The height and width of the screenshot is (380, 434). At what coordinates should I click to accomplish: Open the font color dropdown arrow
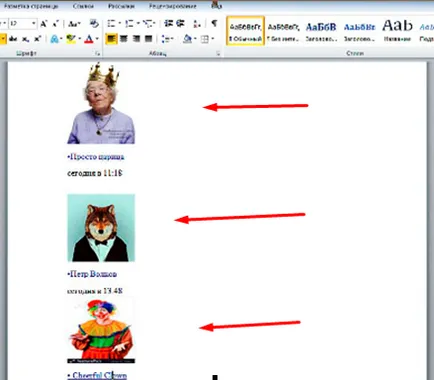tap(97, 39)
